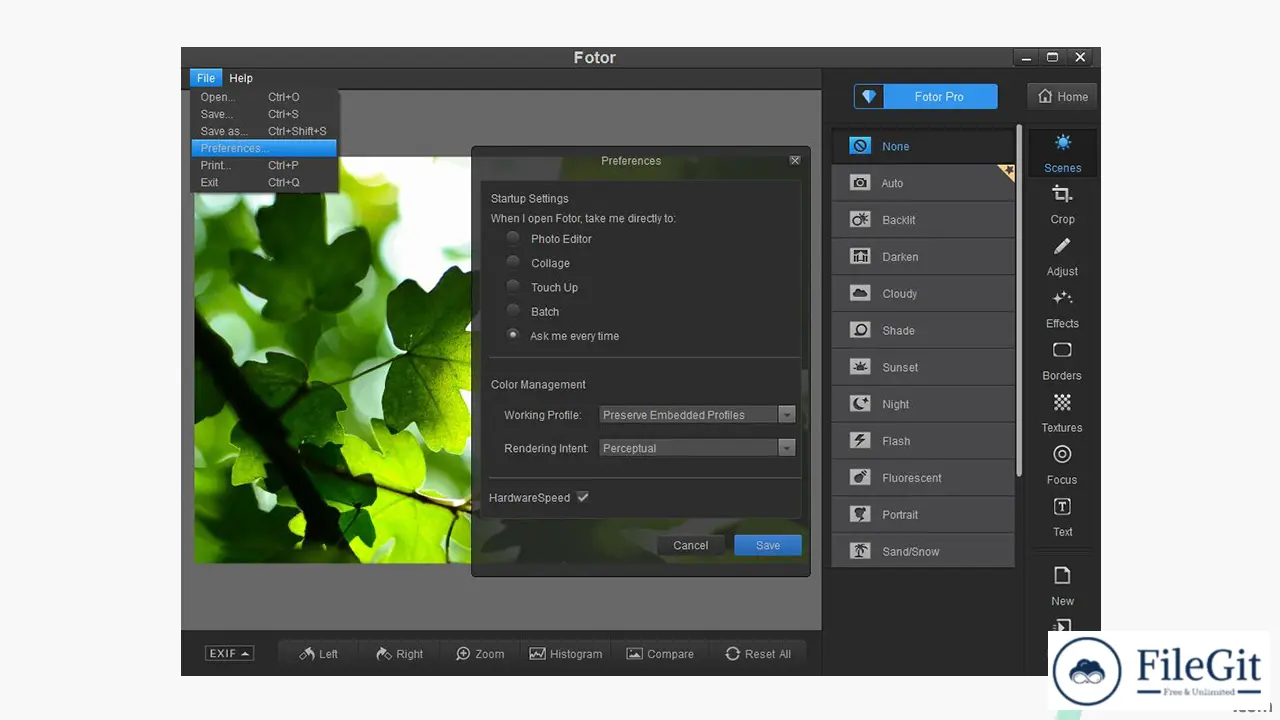Close the Preferences dialog
The width and height of the screenshot is (1280, 720).
795,160
